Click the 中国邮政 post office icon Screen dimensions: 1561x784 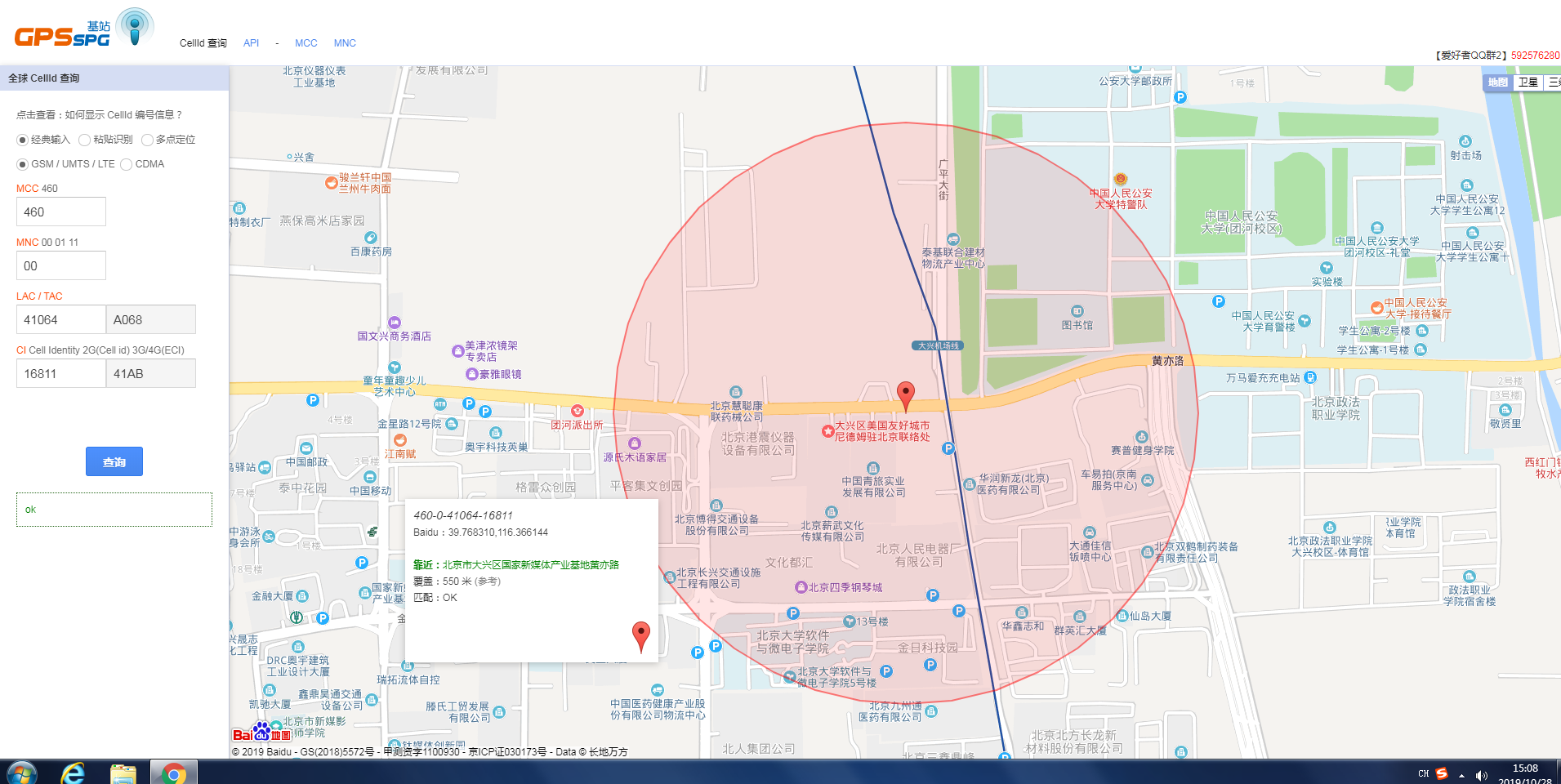click(x=306, y=448)
